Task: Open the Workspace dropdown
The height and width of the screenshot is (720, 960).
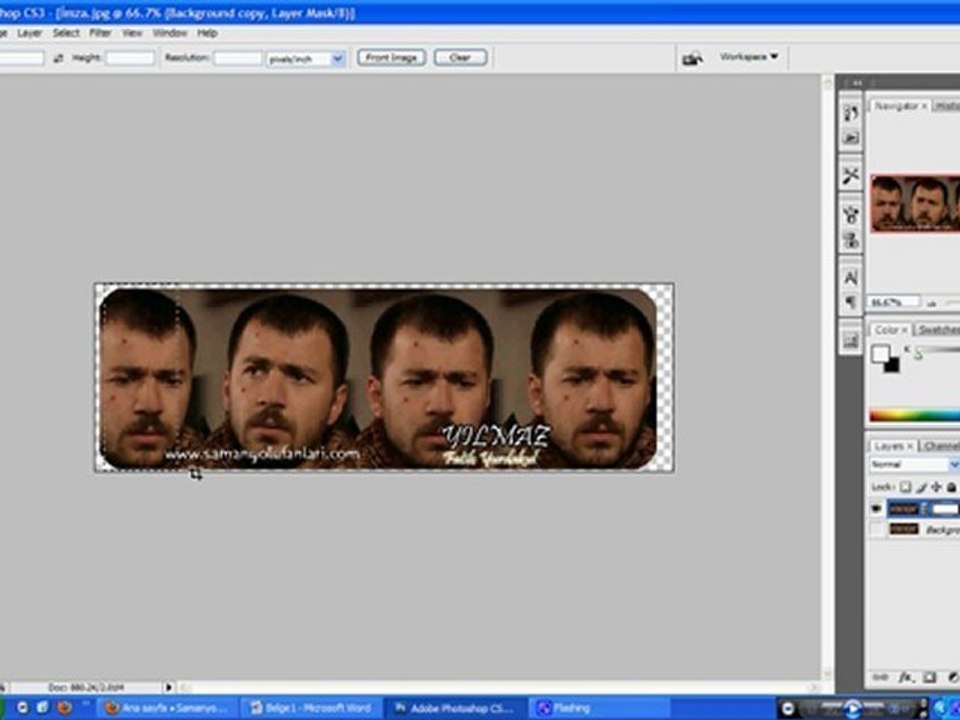Action: point(748,57)
